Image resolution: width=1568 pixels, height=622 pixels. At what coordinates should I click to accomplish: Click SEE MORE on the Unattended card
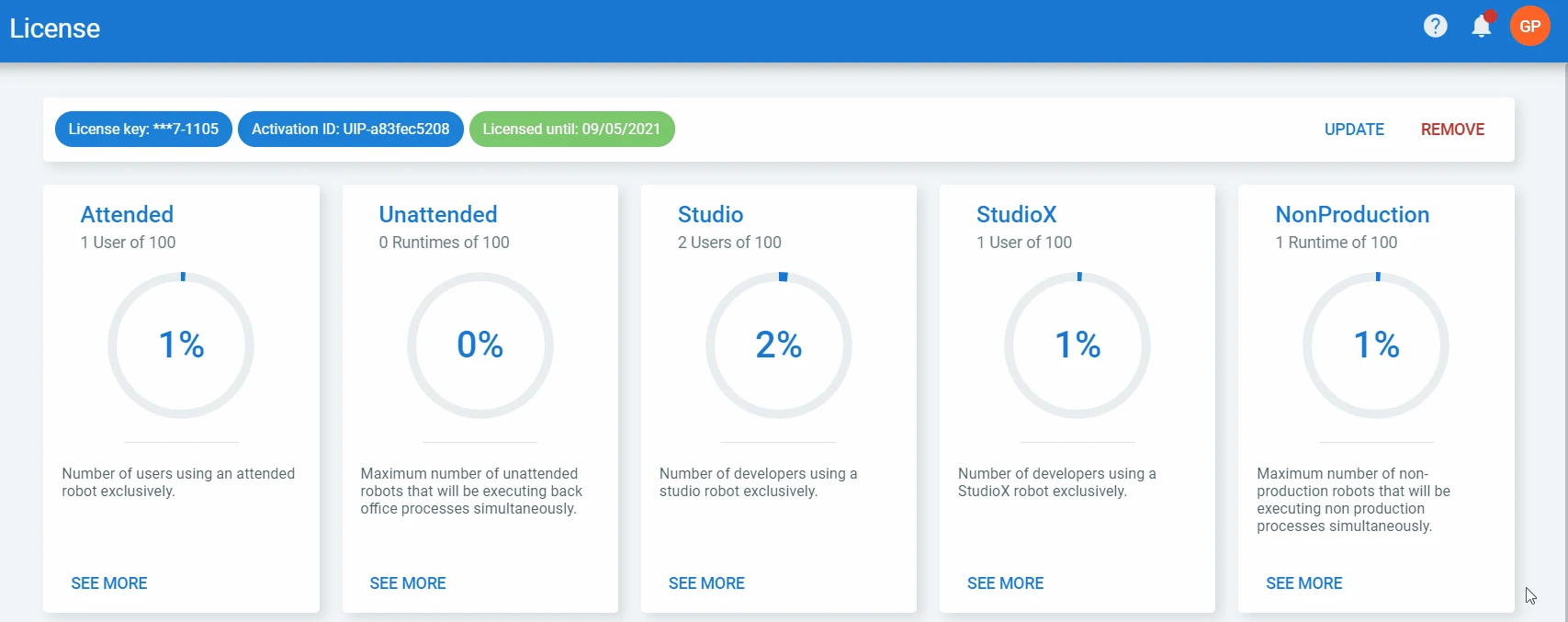tap(408, 583)
